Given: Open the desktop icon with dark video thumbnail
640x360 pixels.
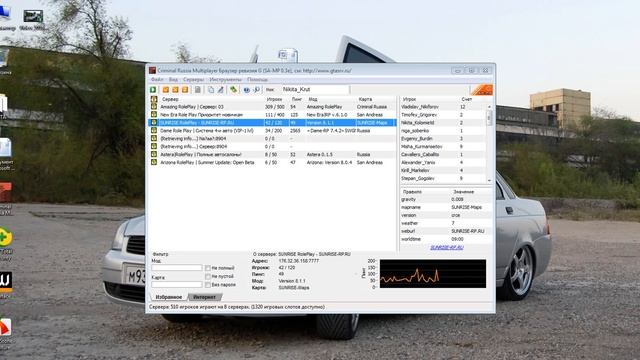Looking at the screenshot, I should coord(33,16).
